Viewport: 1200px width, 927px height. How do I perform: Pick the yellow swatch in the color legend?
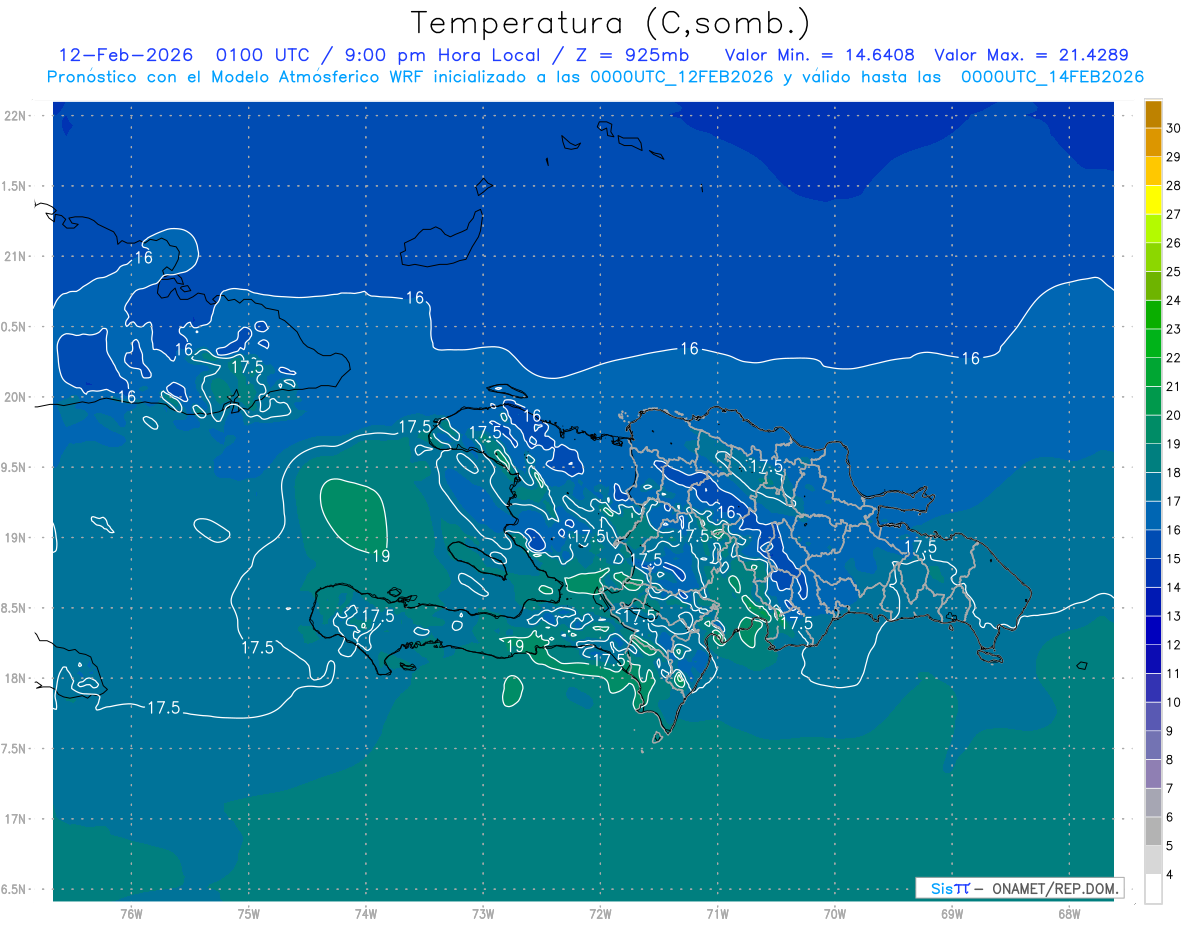click(1153, 214)
